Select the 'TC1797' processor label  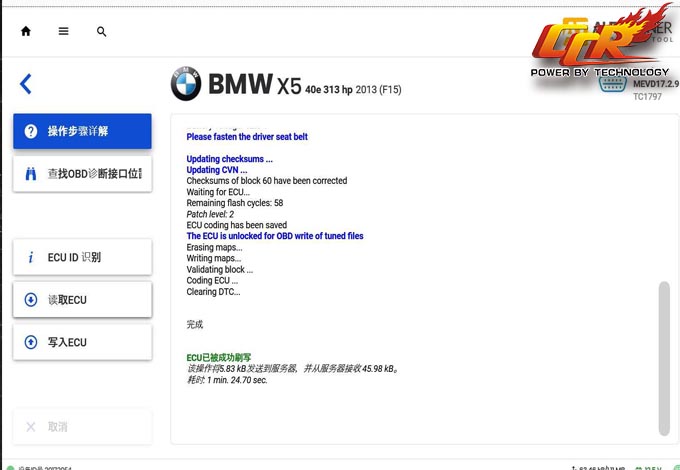(x=647, y=97)
